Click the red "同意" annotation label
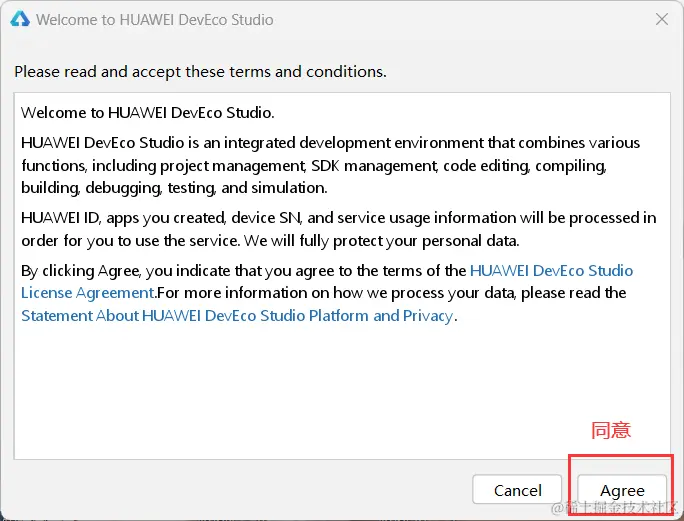 [x=611, y=430]
